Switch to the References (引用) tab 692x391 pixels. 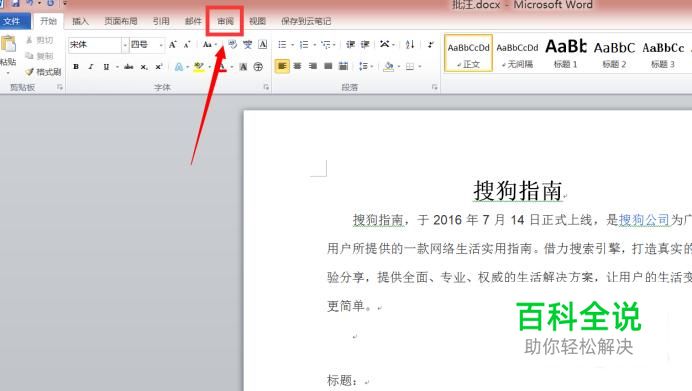(161, 21)
